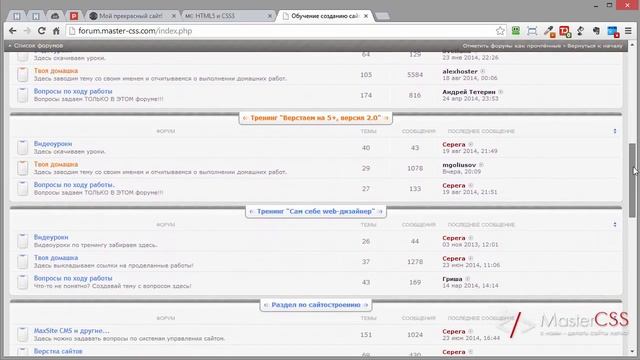View Андрей Тетерин's latest post icon
The image size is (640, 360).
(x=500, y=92)
